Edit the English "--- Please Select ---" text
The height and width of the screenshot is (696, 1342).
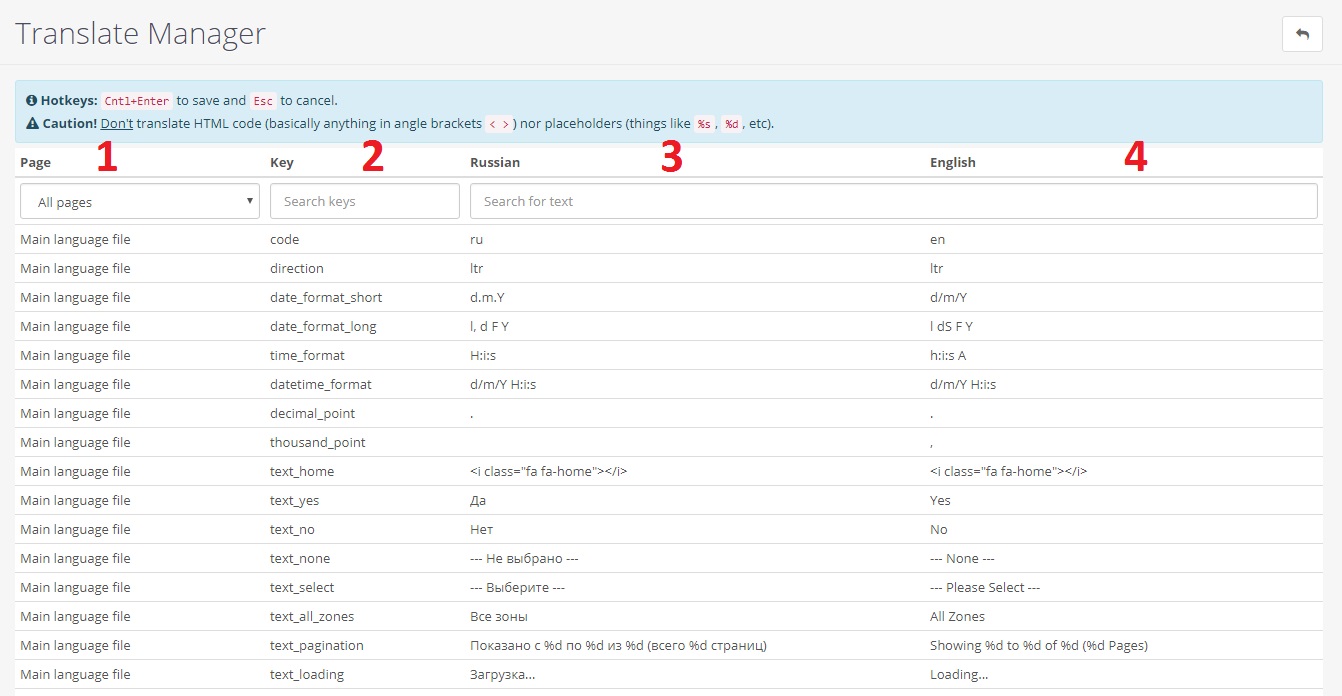pos(984,588)
